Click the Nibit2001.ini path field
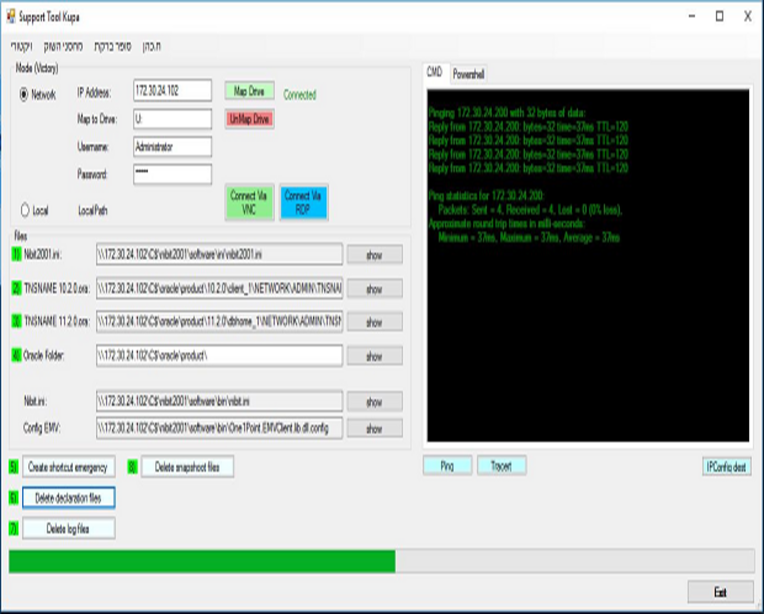 219,254
